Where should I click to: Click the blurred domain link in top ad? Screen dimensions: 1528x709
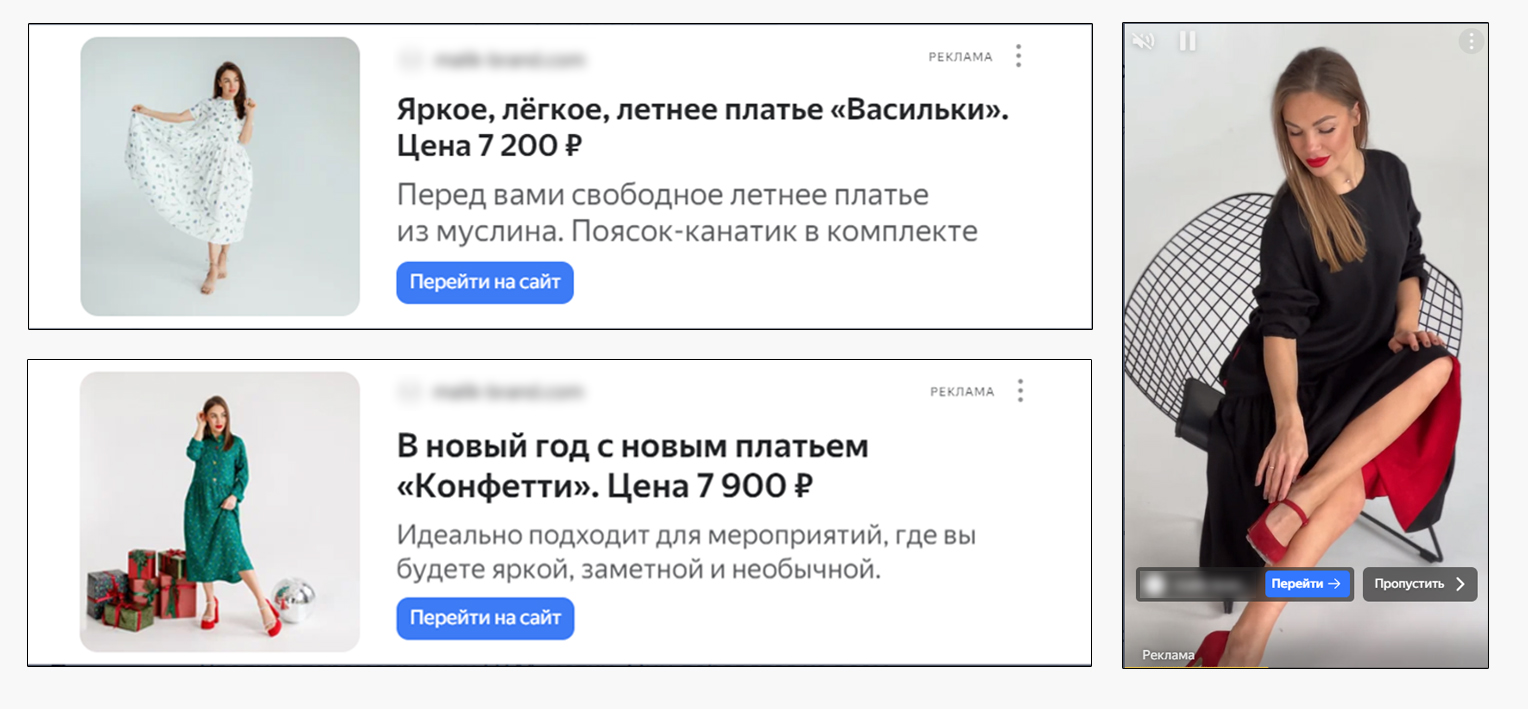(x=509, y=59)
